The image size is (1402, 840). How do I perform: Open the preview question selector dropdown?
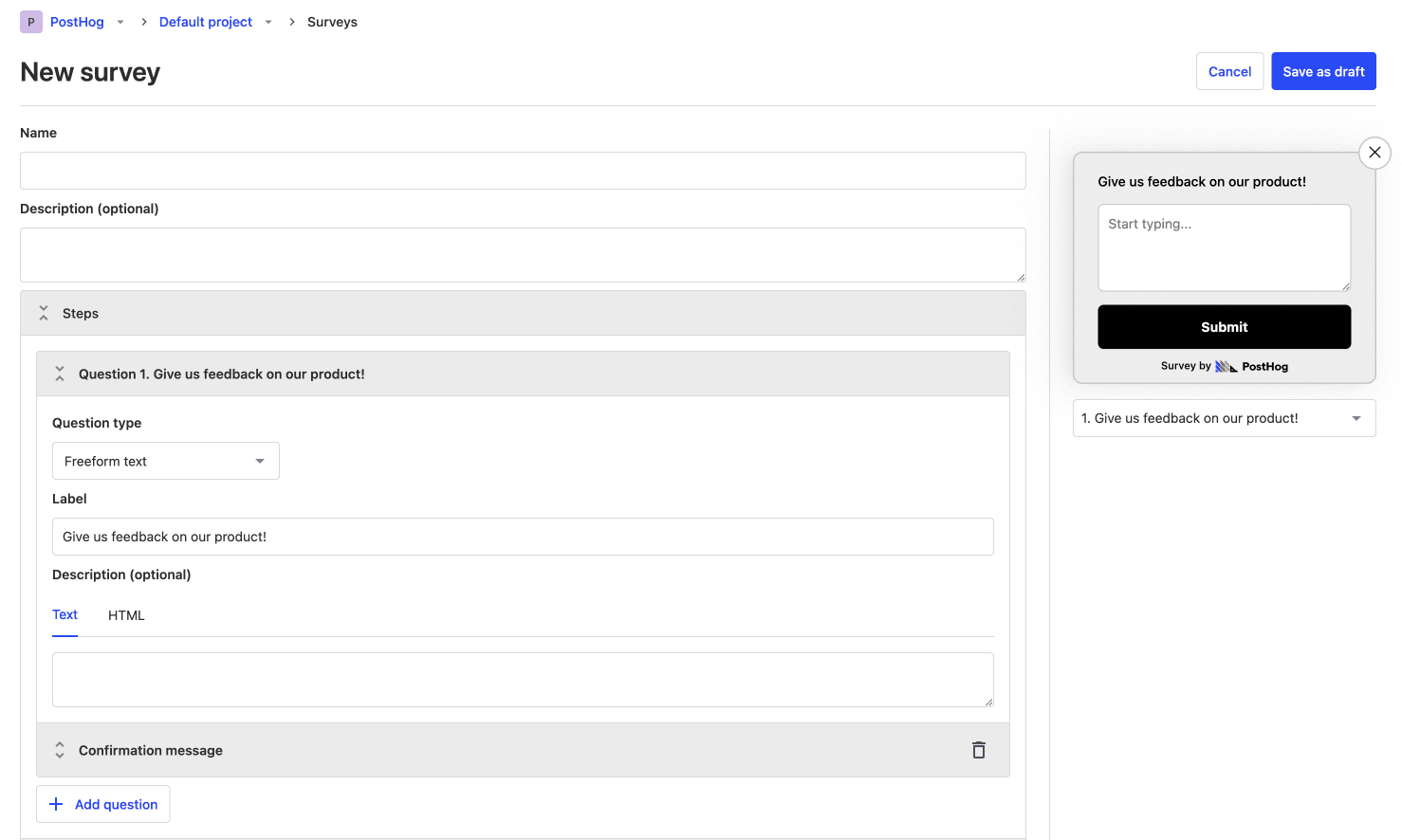click(x=1224, y=418)
